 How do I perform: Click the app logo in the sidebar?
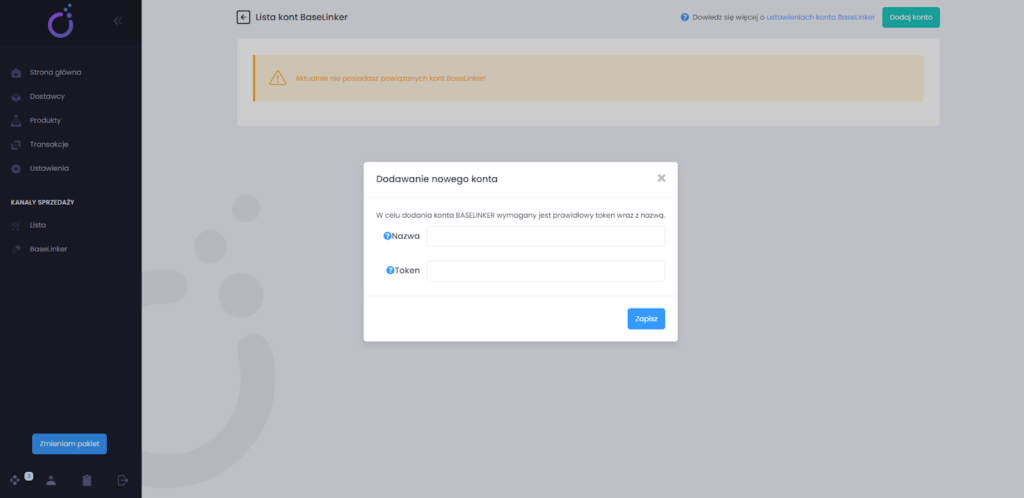click(x=60, y=20)
